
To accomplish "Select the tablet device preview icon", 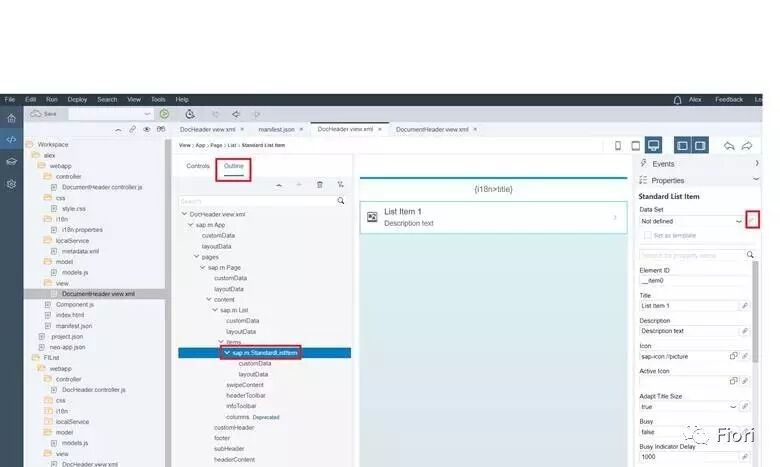I will (635, 145).
